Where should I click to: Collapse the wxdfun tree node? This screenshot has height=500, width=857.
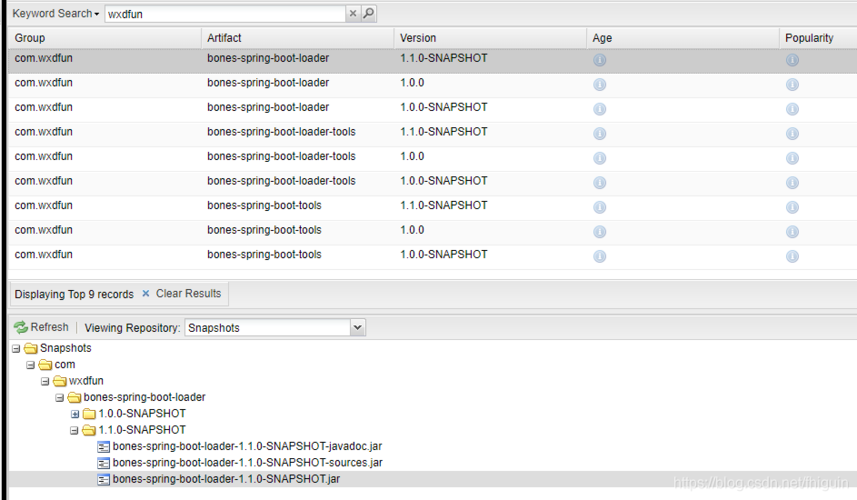(45, 381)
